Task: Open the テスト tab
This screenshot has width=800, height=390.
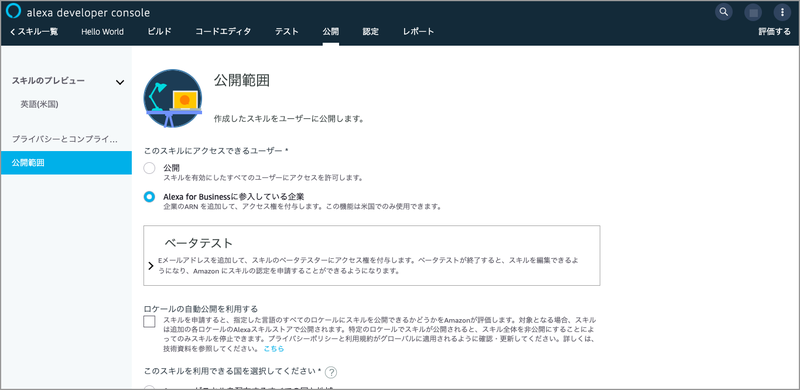Action: click(x=287, y=32)
